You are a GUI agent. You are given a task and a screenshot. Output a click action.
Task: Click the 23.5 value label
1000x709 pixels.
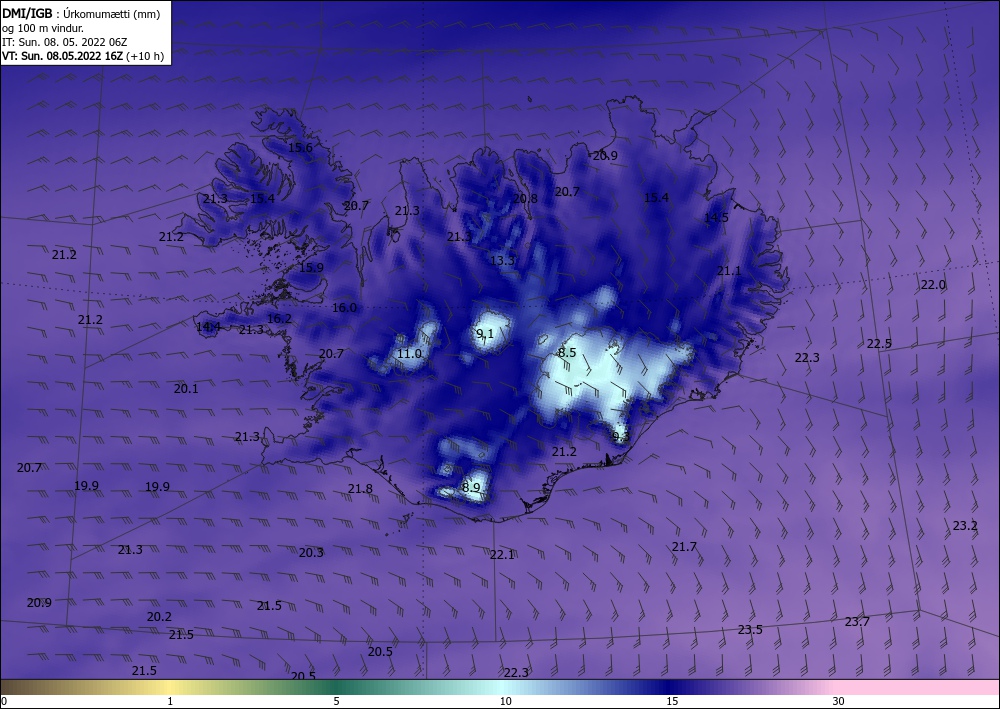coord(750,630)
